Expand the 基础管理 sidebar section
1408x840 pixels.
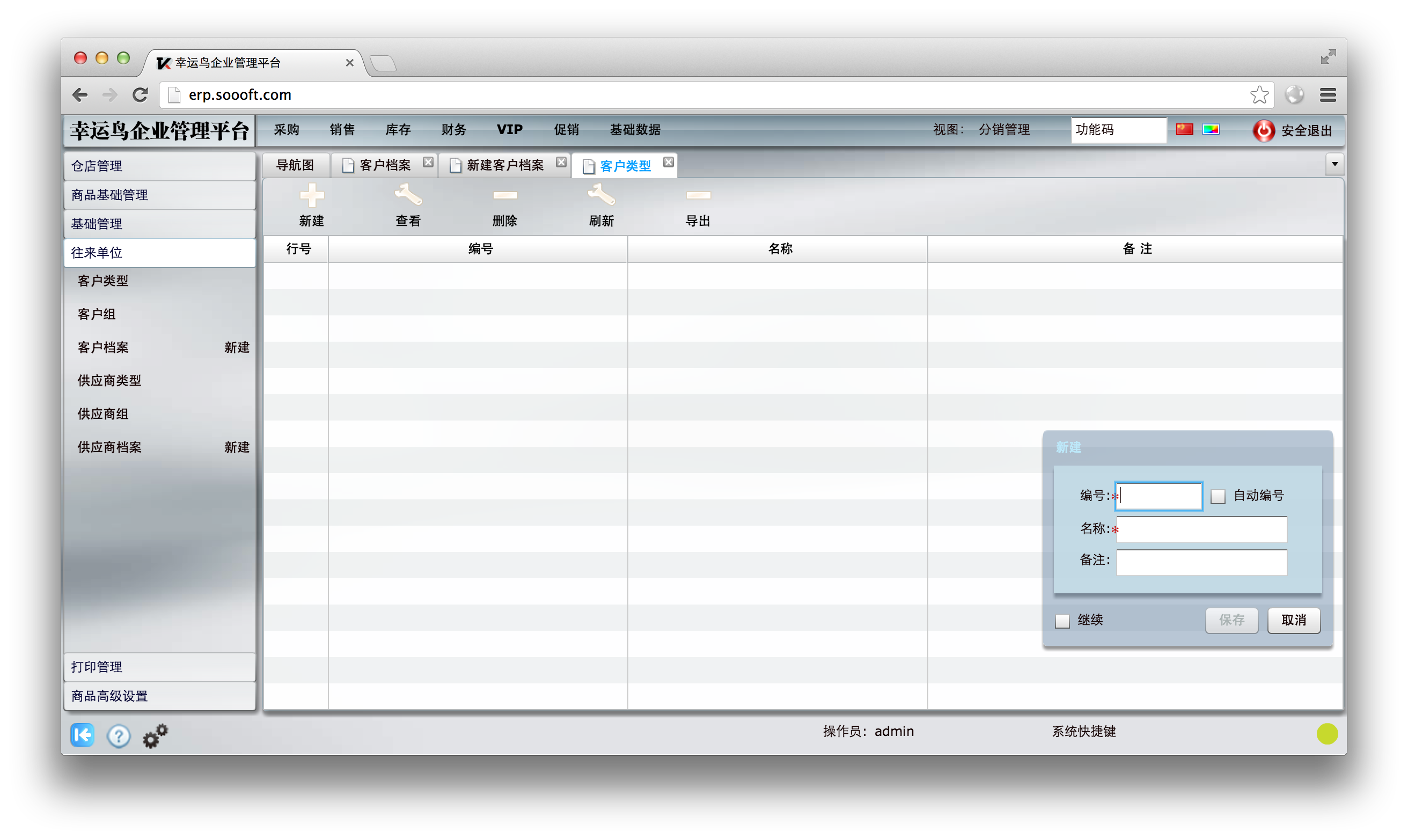point(160,224)
